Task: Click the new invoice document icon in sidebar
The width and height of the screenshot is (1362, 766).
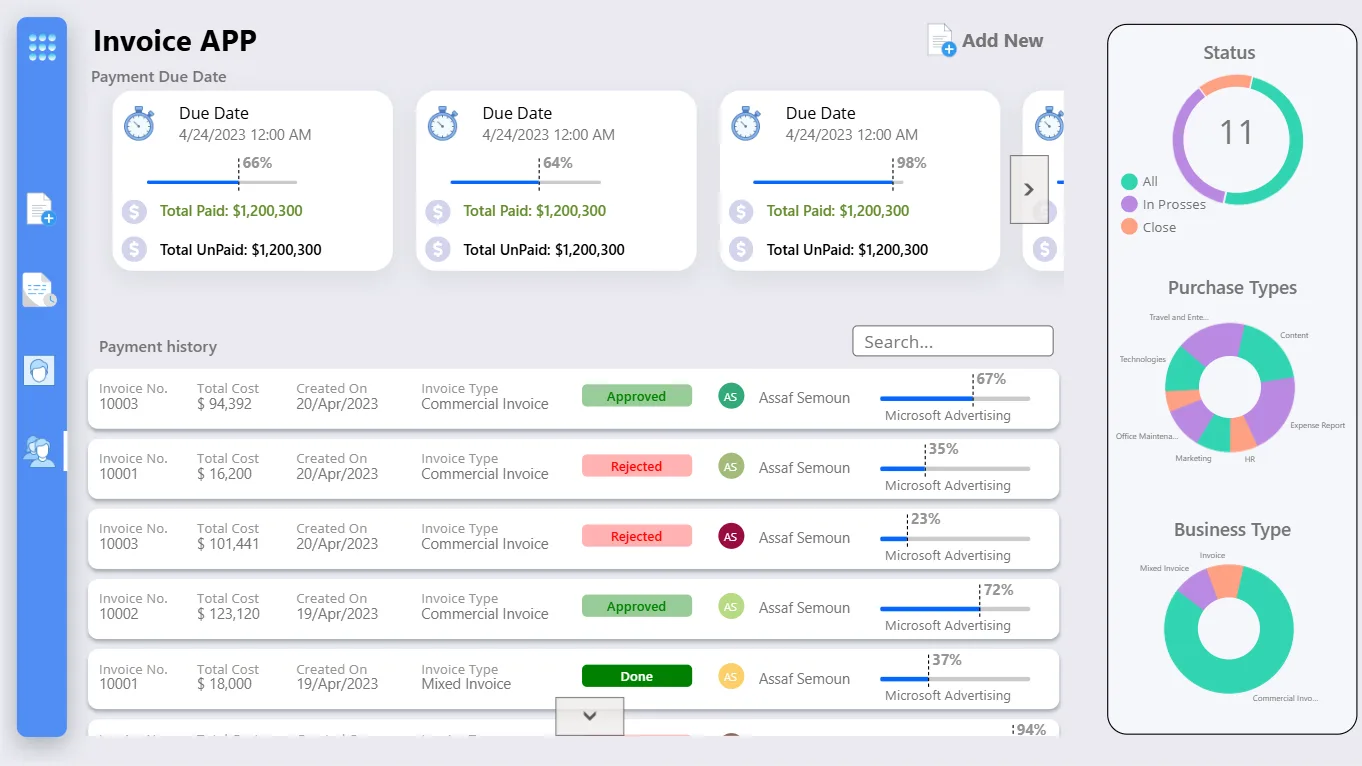Action: (x=40, y=209)
